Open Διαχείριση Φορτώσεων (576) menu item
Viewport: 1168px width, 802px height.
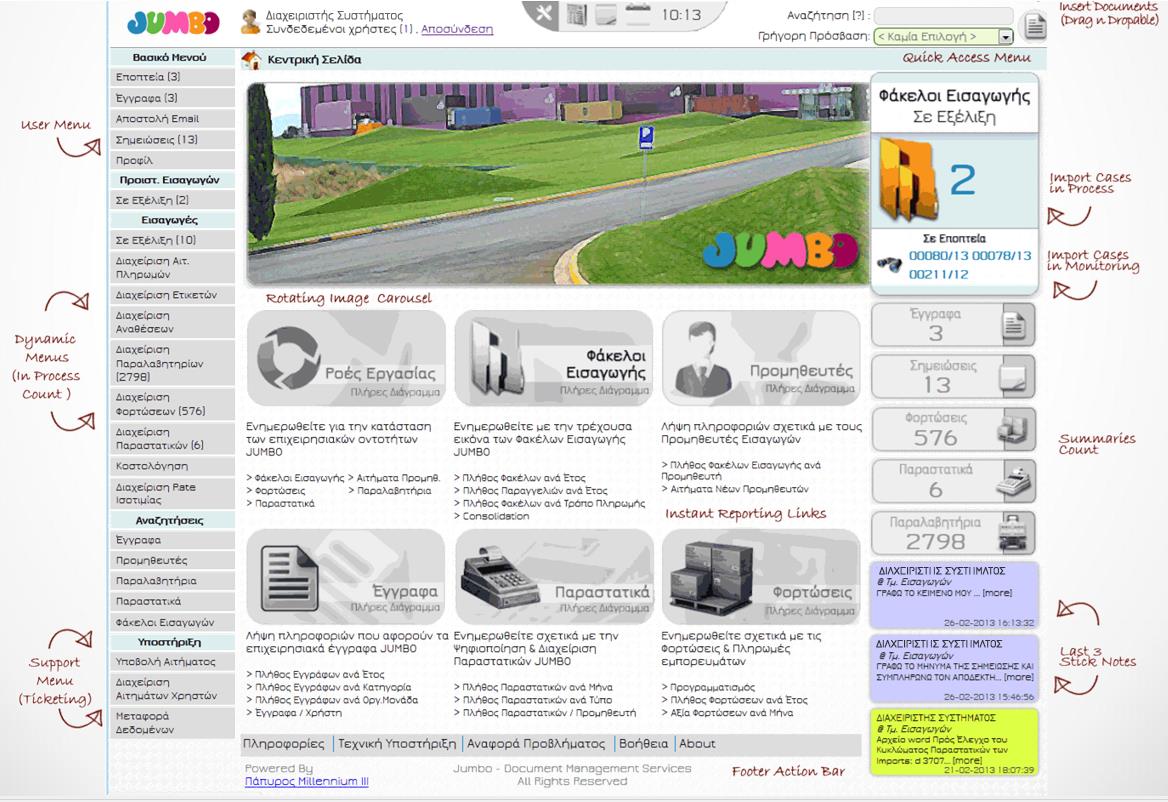coord(172,404)
